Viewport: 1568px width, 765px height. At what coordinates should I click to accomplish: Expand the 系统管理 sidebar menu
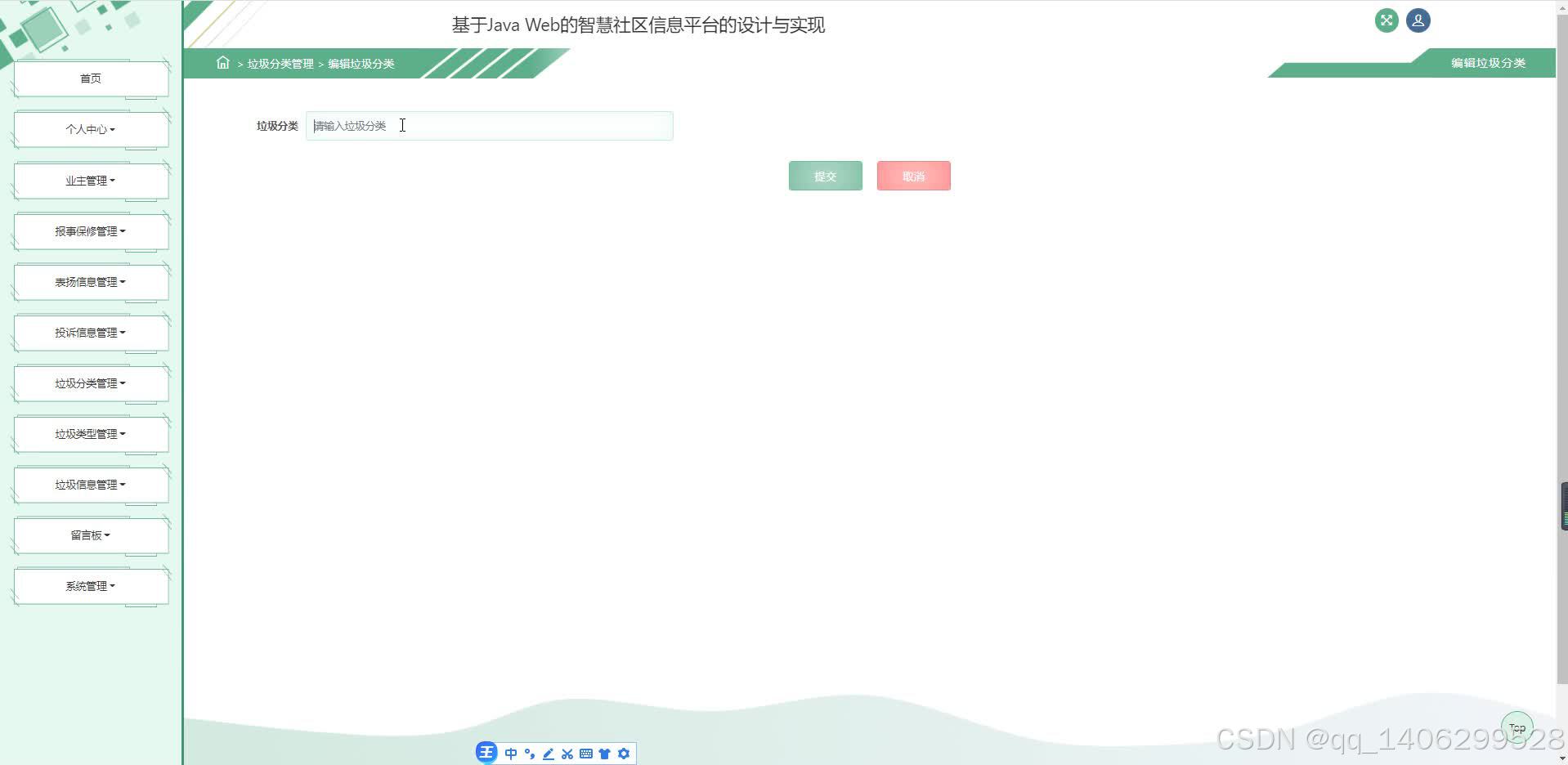pos(90,585)
